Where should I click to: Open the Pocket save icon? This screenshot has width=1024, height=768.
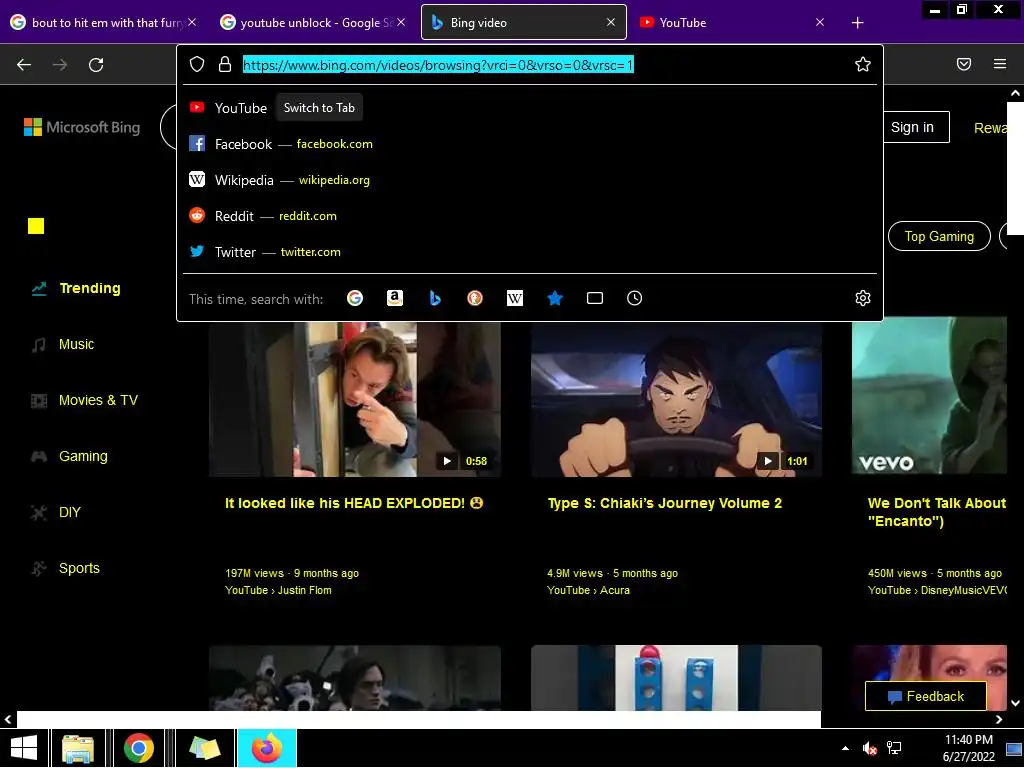pos(964,64)
